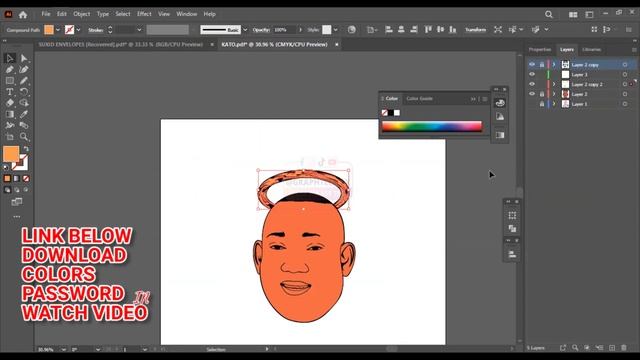The width and height of the screenshot is (640, 360).
Task: Switch to Properties panel tab
Action: [x=540, y=50]
